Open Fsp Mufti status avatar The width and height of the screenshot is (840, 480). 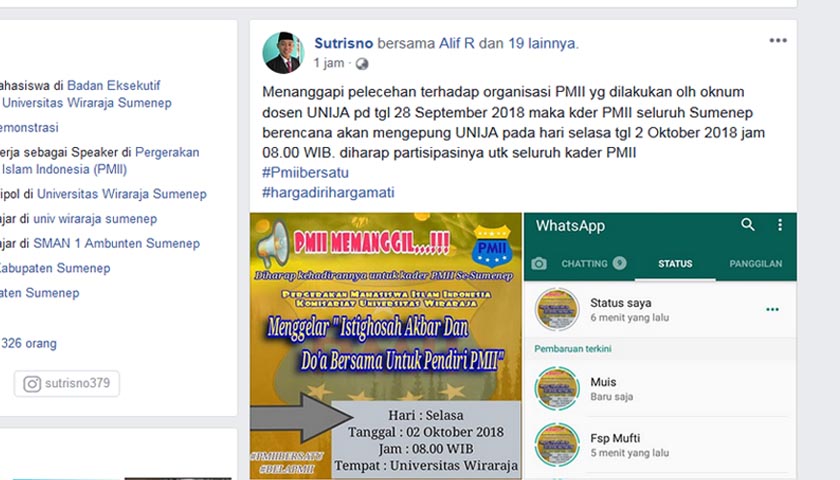click(x=557, y=445)
